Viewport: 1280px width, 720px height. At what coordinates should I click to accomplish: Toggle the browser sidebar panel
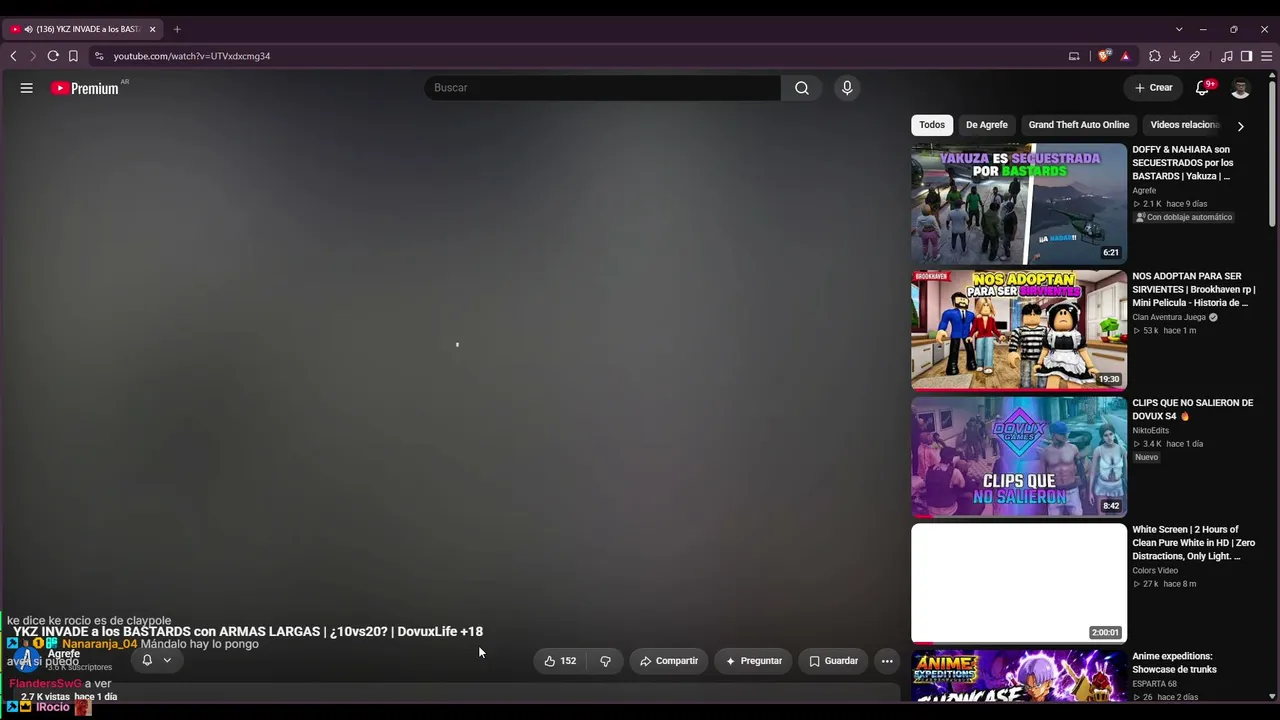click(x=1246, y=56)
